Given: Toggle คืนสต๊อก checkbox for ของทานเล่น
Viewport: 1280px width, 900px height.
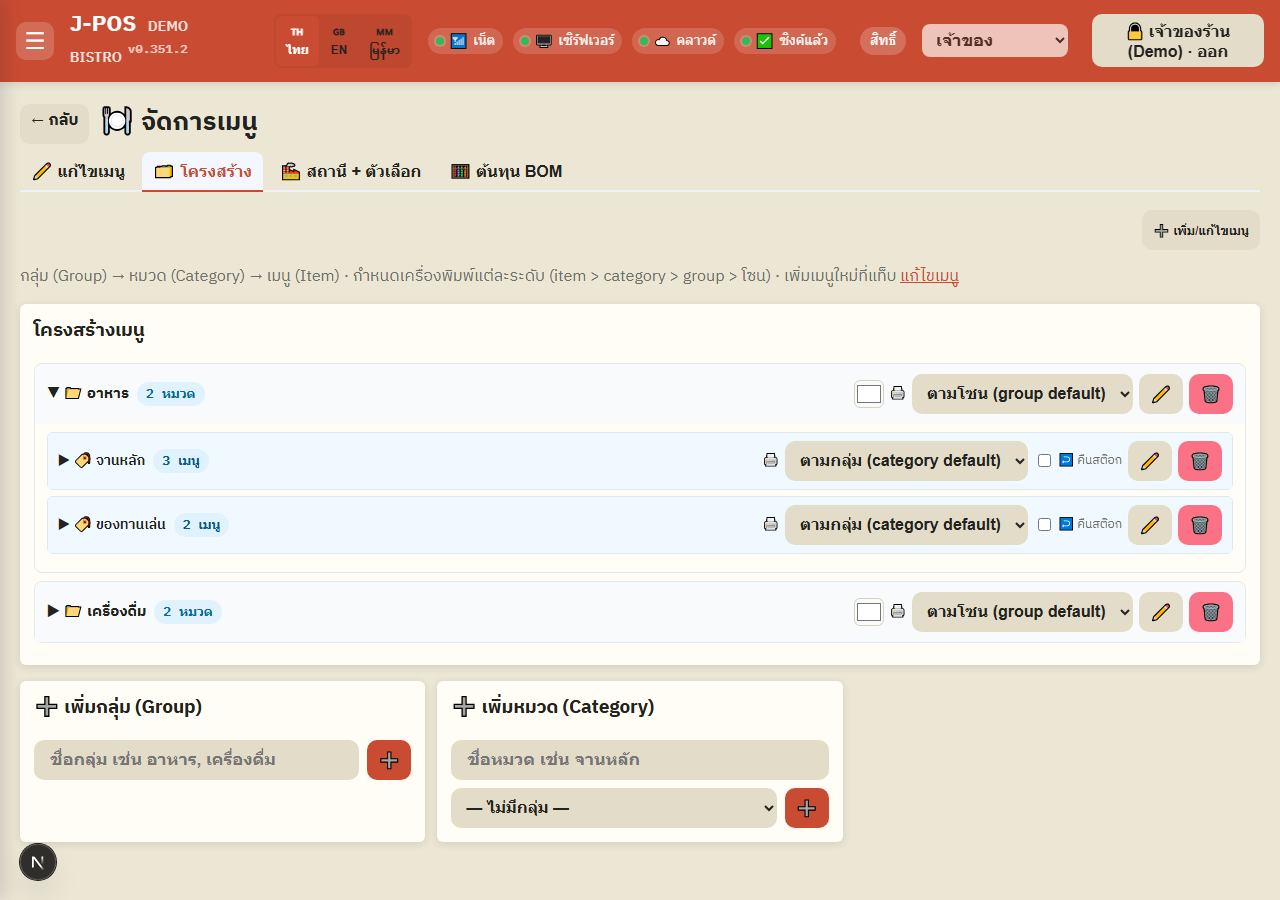Looking at the screenshot, I should point(1044,525).
